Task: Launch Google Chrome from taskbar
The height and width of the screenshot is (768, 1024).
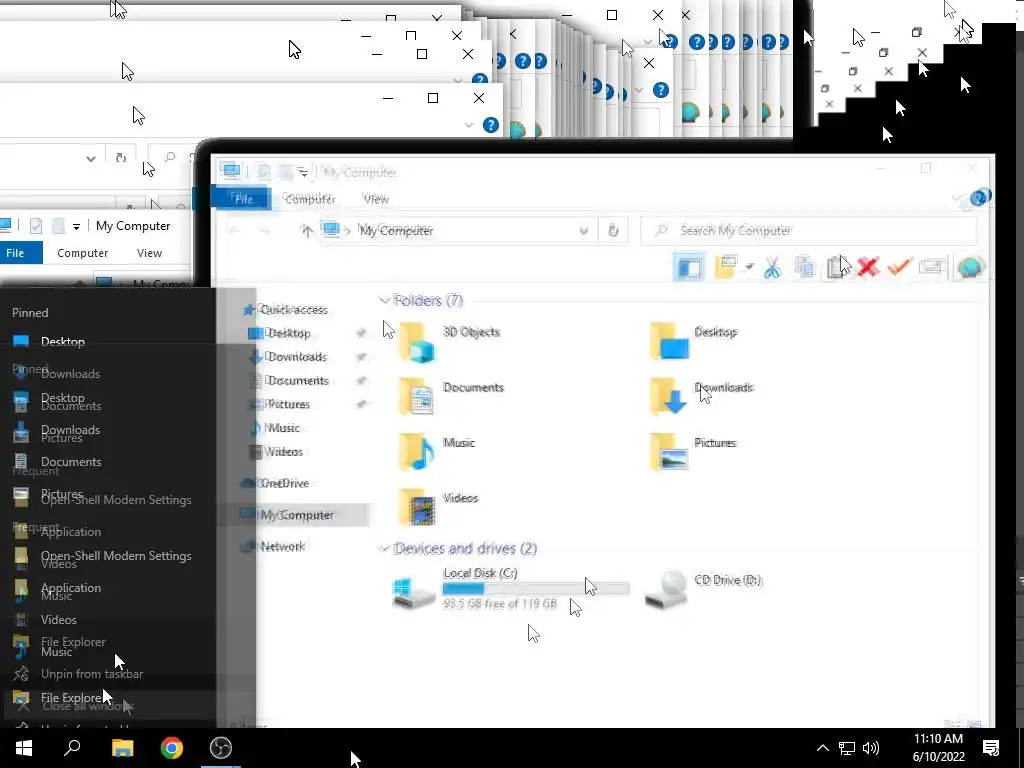Action: (x=172, y=748)
